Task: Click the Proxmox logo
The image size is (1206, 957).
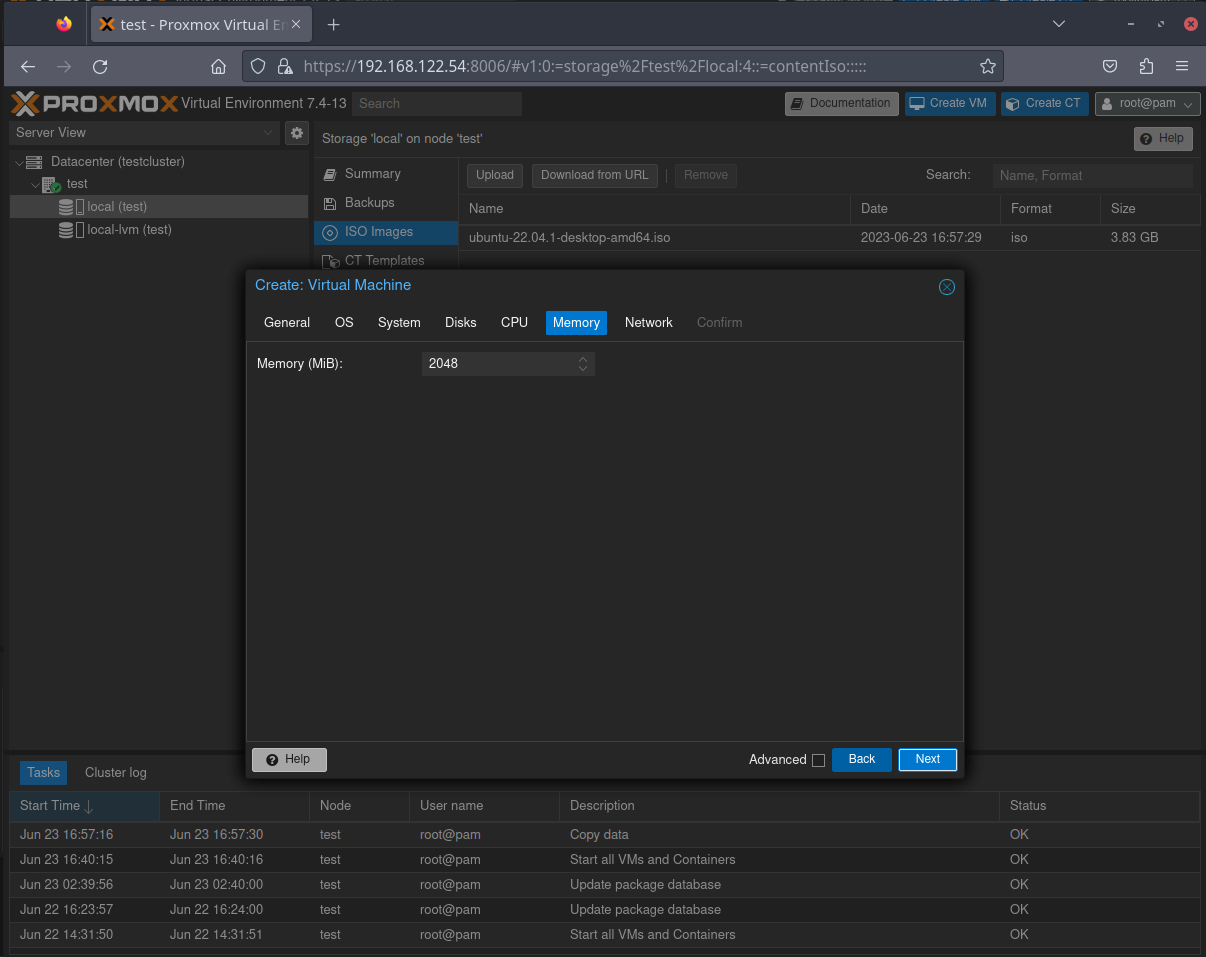Action: click(94, 103)
